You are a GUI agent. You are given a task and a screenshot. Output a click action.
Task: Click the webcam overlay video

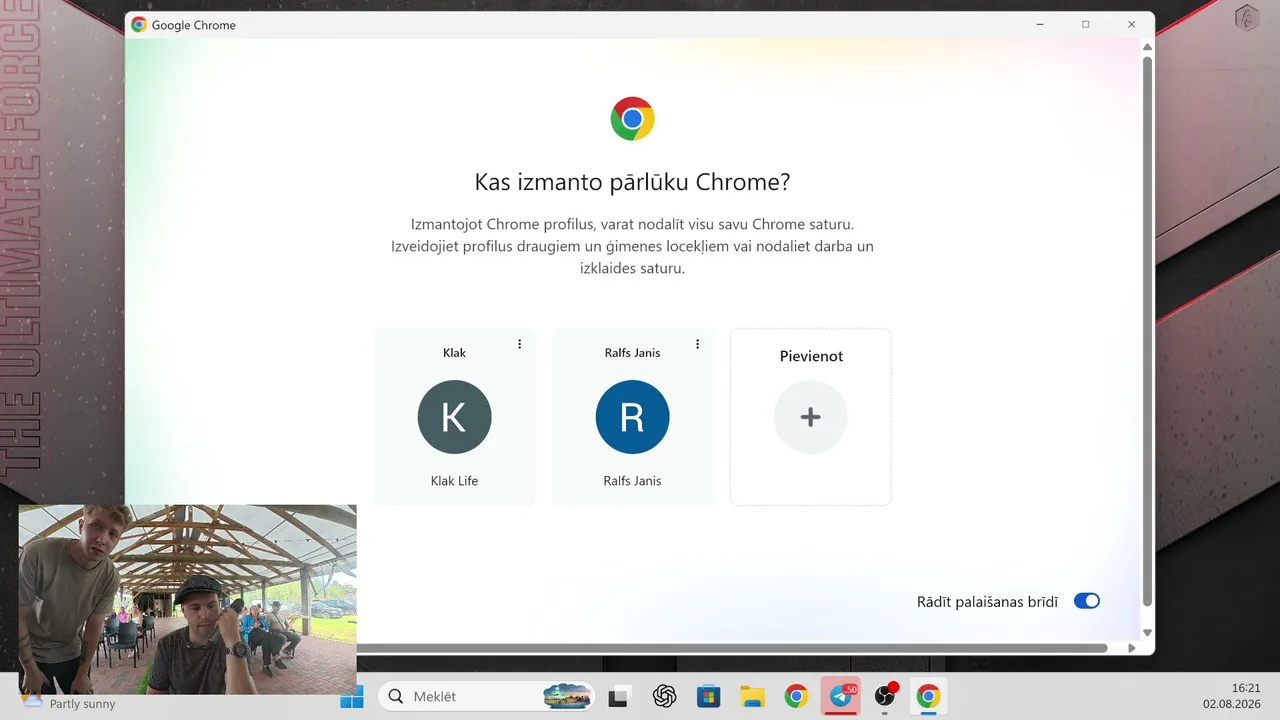pos(187,599)
